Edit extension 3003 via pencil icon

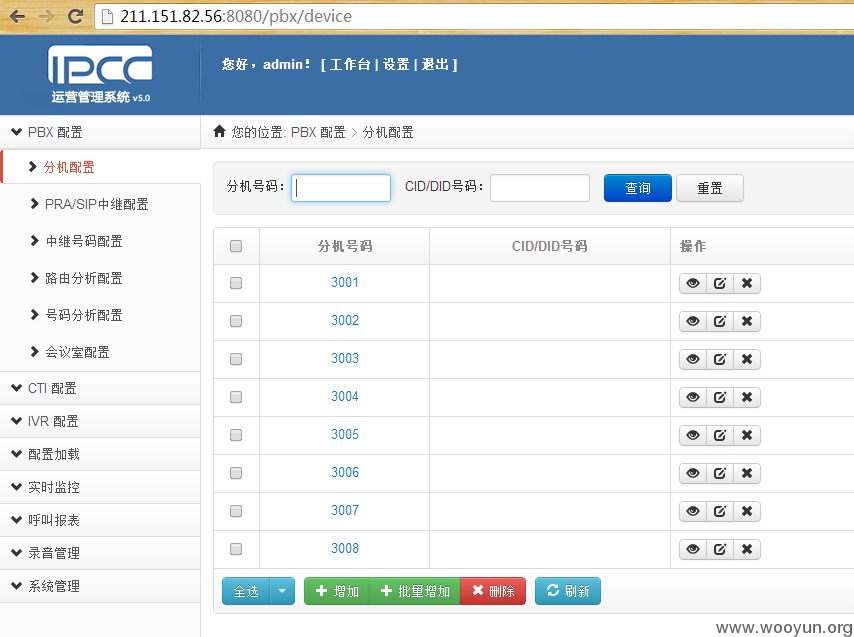pos(720,359)
